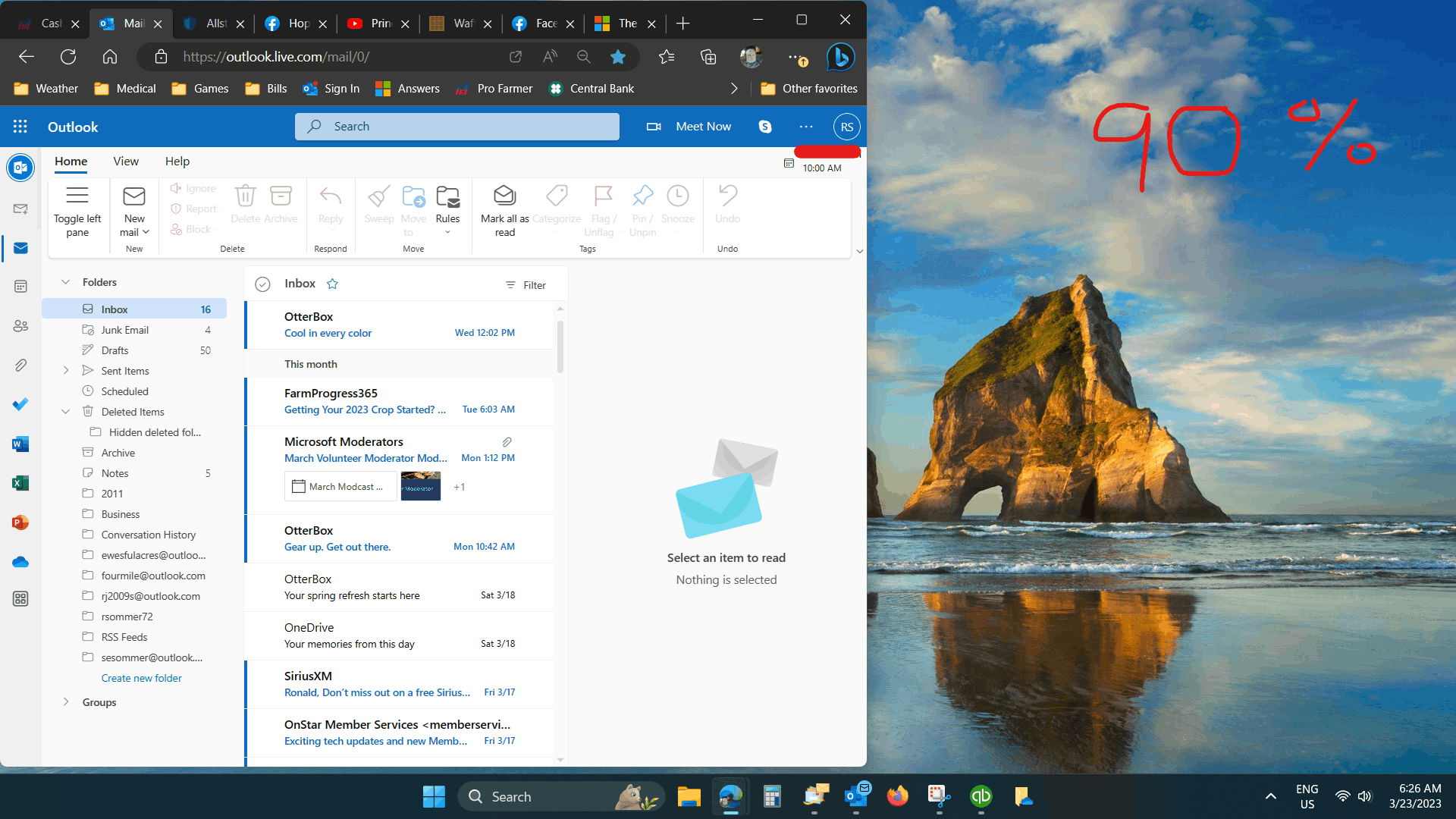Expand the Groups section

(x=66, y=702)
